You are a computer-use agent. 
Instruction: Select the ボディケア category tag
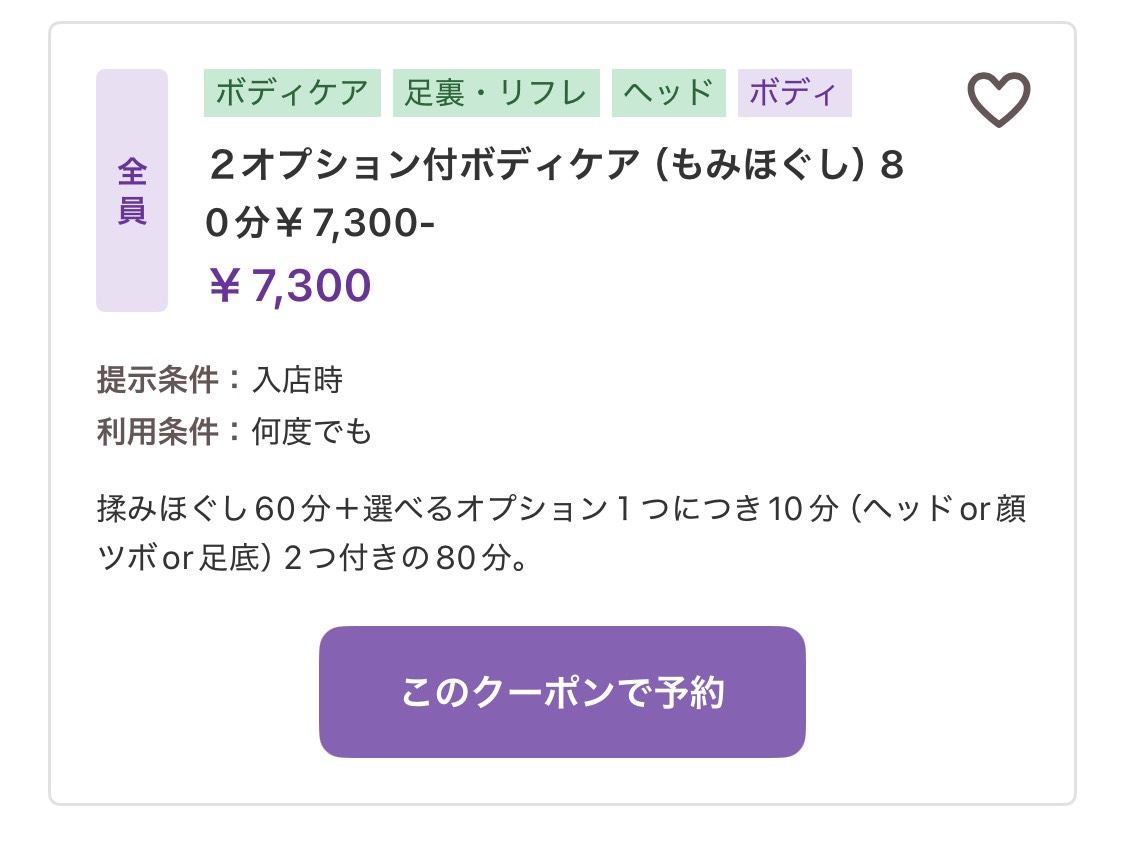click(292, 93)
